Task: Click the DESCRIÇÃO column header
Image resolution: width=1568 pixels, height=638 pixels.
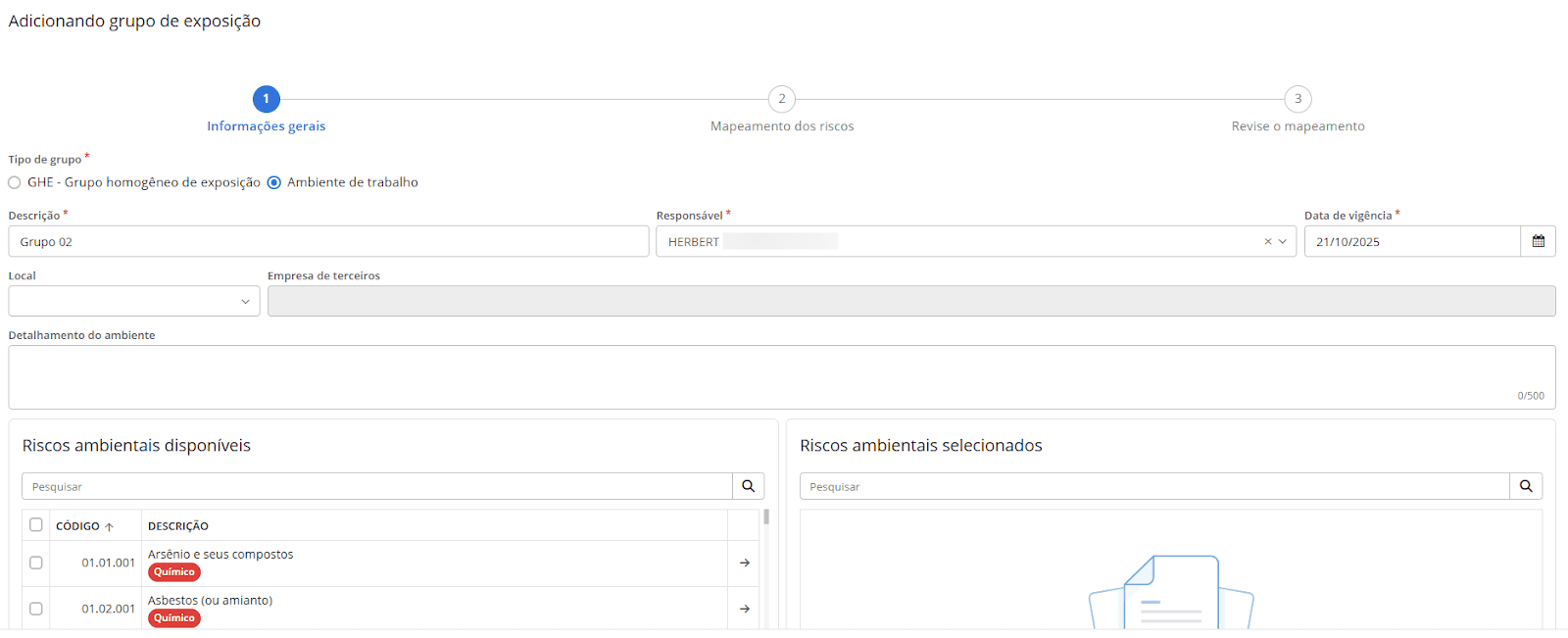Action: click(178, 526)
